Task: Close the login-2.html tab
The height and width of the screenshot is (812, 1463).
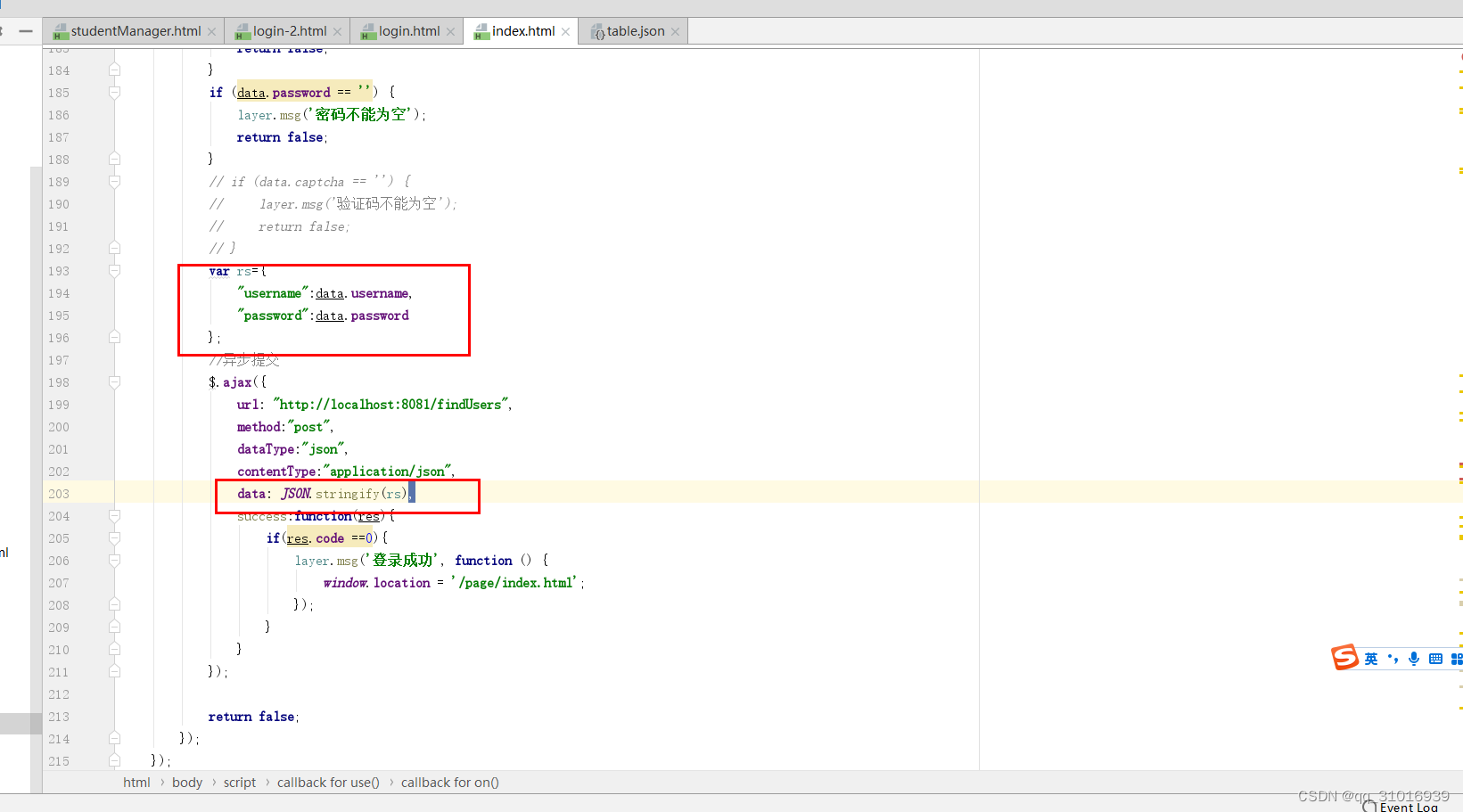Action: [x=337, y=32]
